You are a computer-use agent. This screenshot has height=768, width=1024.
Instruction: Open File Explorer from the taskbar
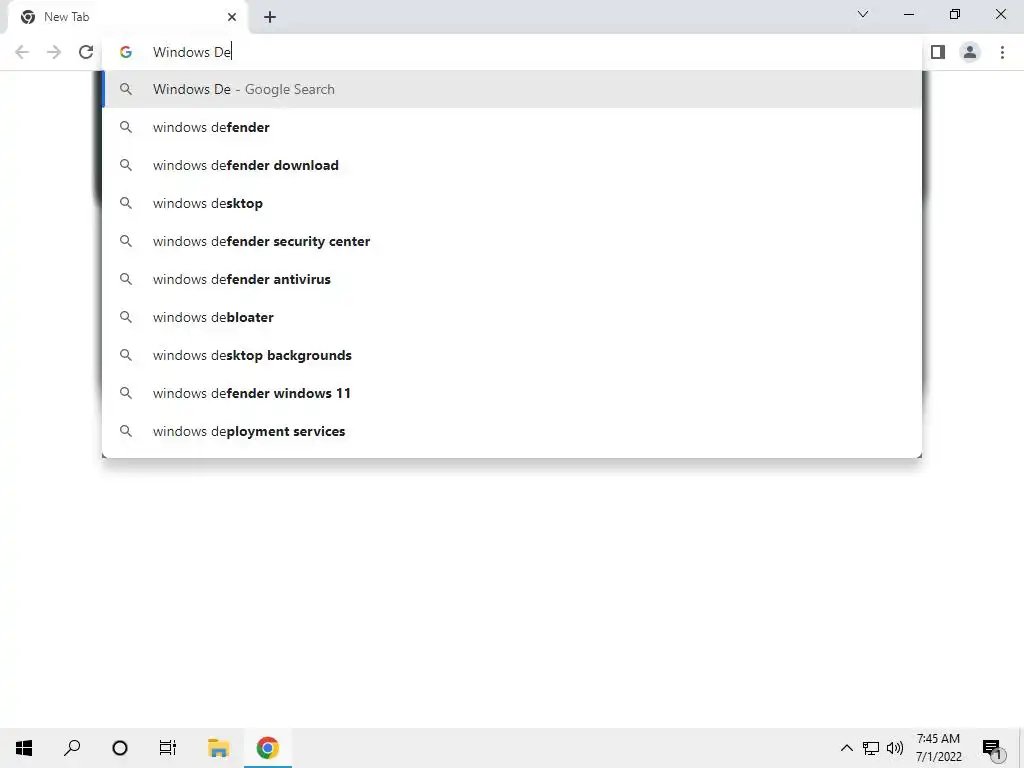(219, 748)
